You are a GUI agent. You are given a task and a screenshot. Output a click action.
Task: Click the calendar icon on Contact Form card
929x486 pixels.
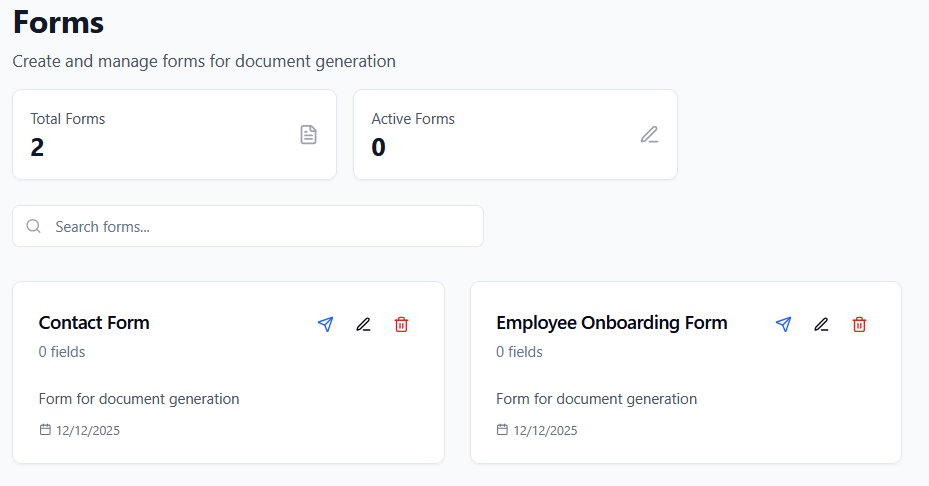(x=45, y=430)
